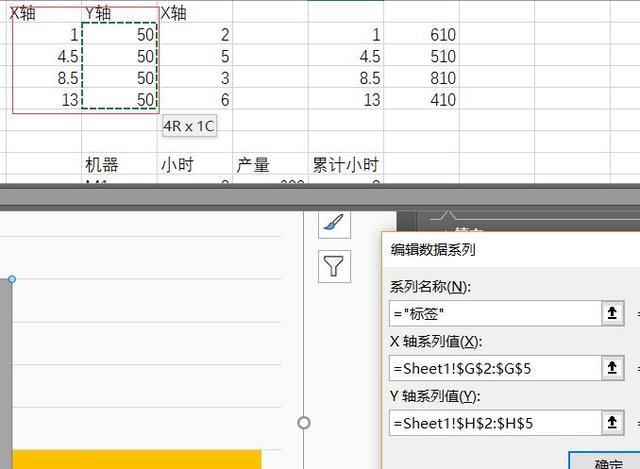Screen dimensions: 640x469
Task: Select the 累计小时 header cell
Action: pos(346,164)
